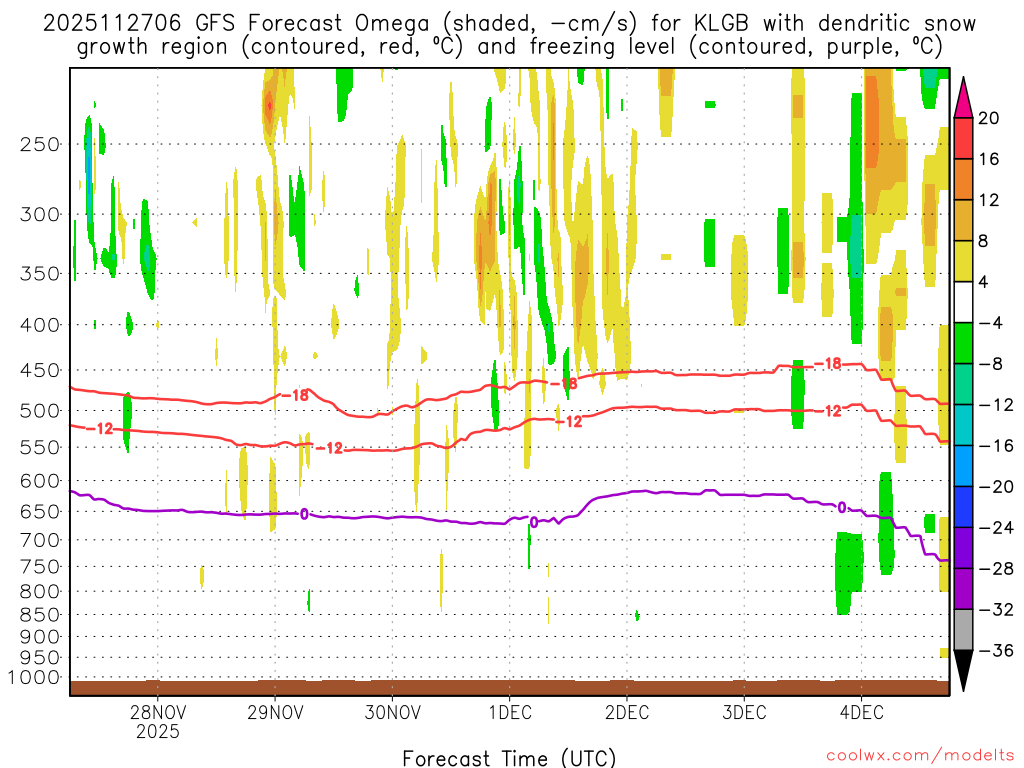Click the colorbar value 20
Screen dimensions: 1024x768
989,118
